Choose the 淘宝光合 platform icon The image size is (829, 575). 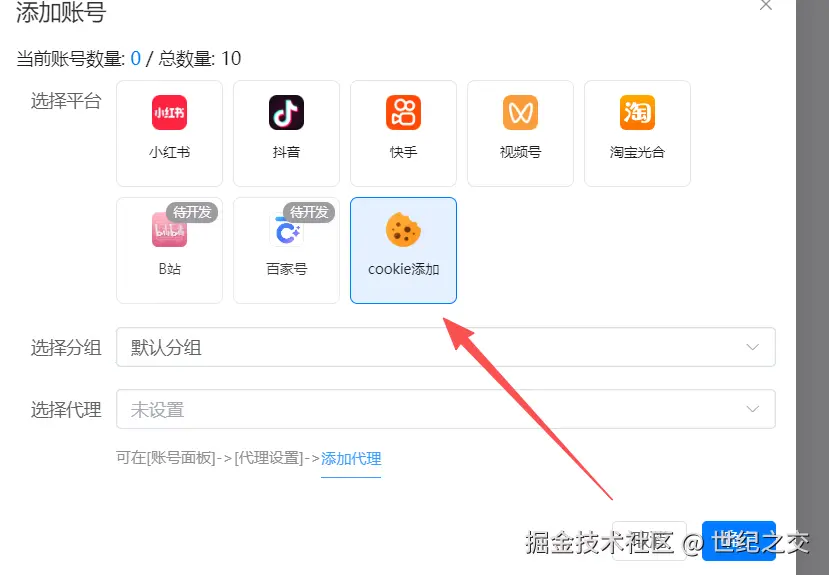pos(637,113)
